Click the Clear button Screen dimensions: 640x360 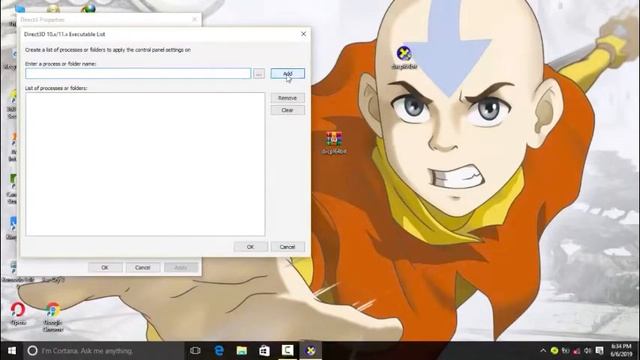[x=287, y=110]
